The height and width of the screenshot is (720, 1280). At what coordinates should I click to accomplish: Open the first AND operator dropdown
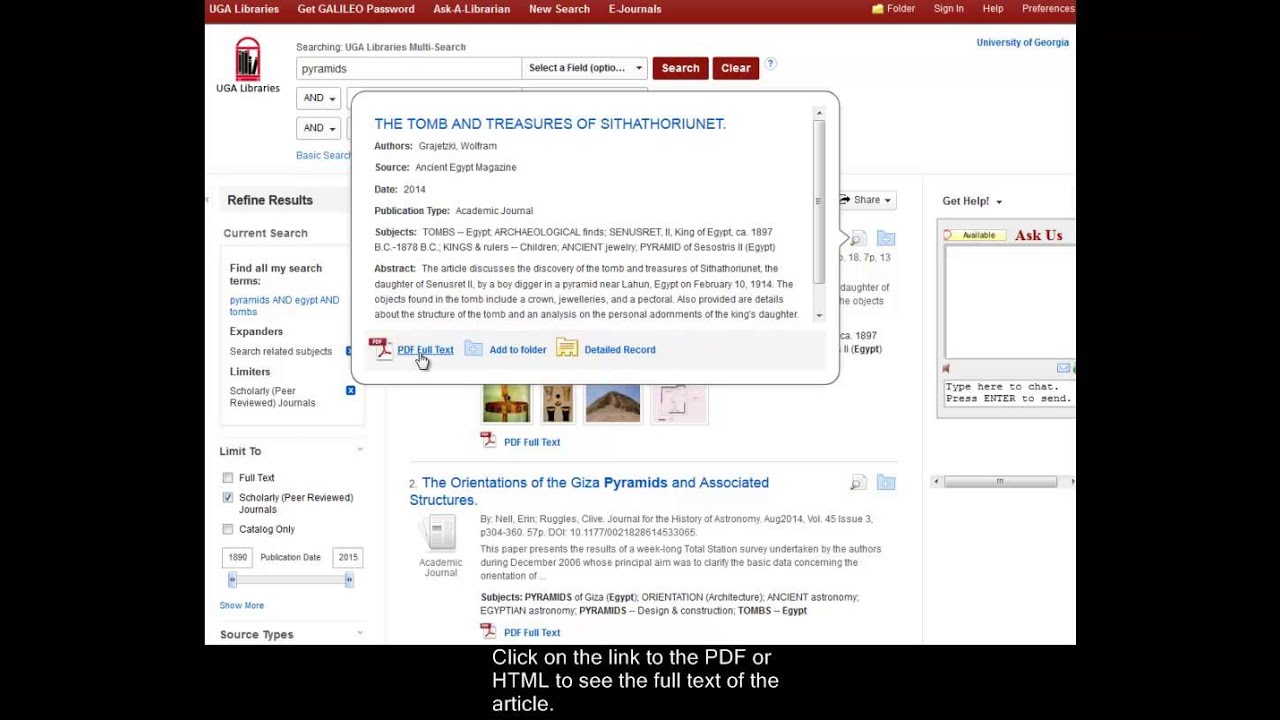(319, 98)
